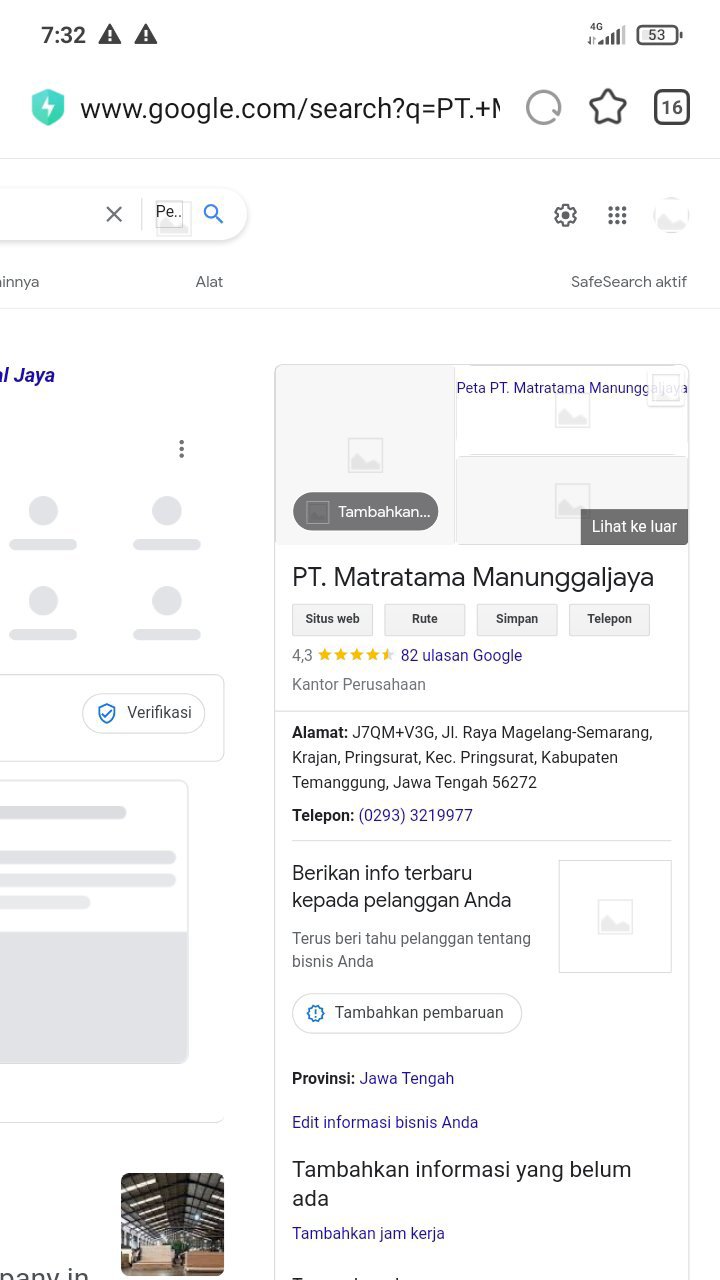720x1280 pixels.
Task: Tap the browser security shield icon
Action: point(48,108)
